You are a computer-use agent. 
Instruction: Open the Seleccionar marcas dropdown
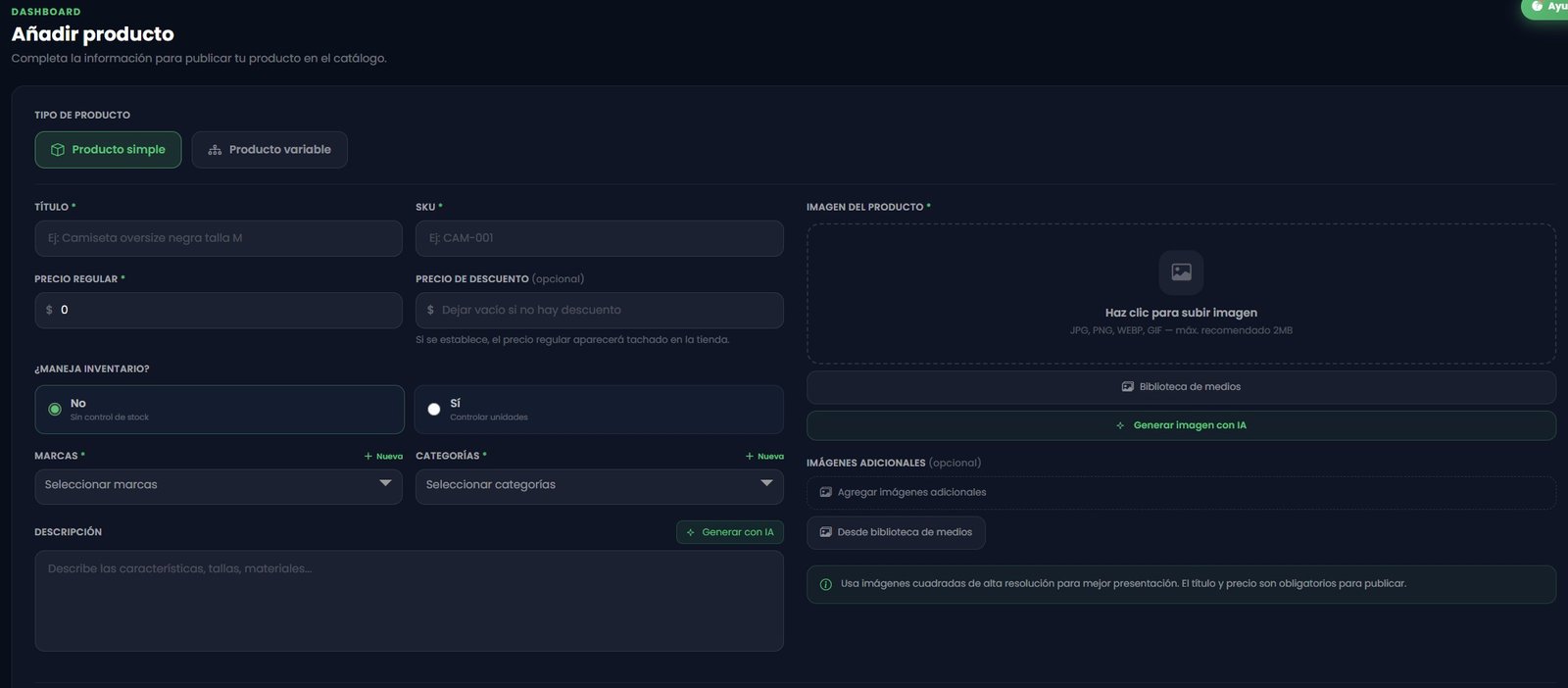(218, 485)
